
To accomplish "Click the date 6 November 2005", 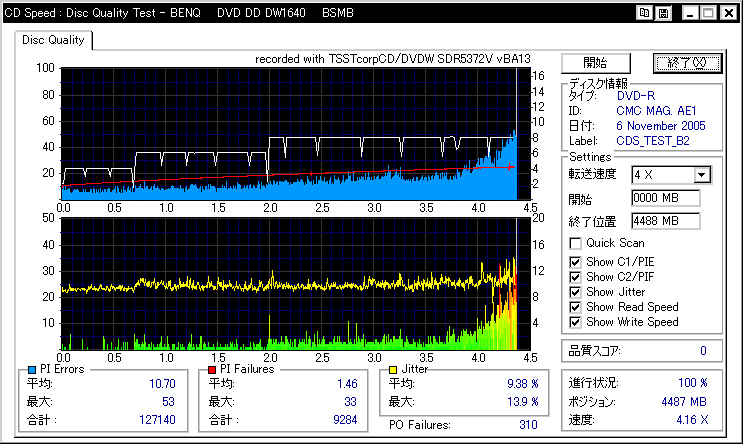I will click(661, 126).
